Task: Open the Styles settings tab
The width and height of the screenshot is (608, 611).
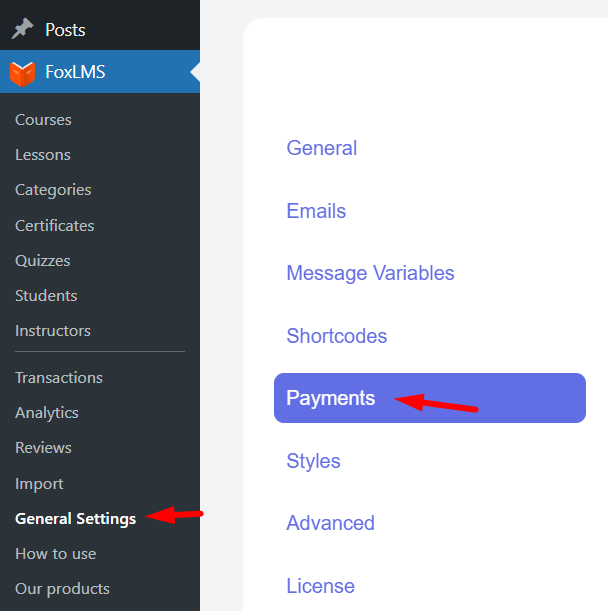Action: [313, 461]
